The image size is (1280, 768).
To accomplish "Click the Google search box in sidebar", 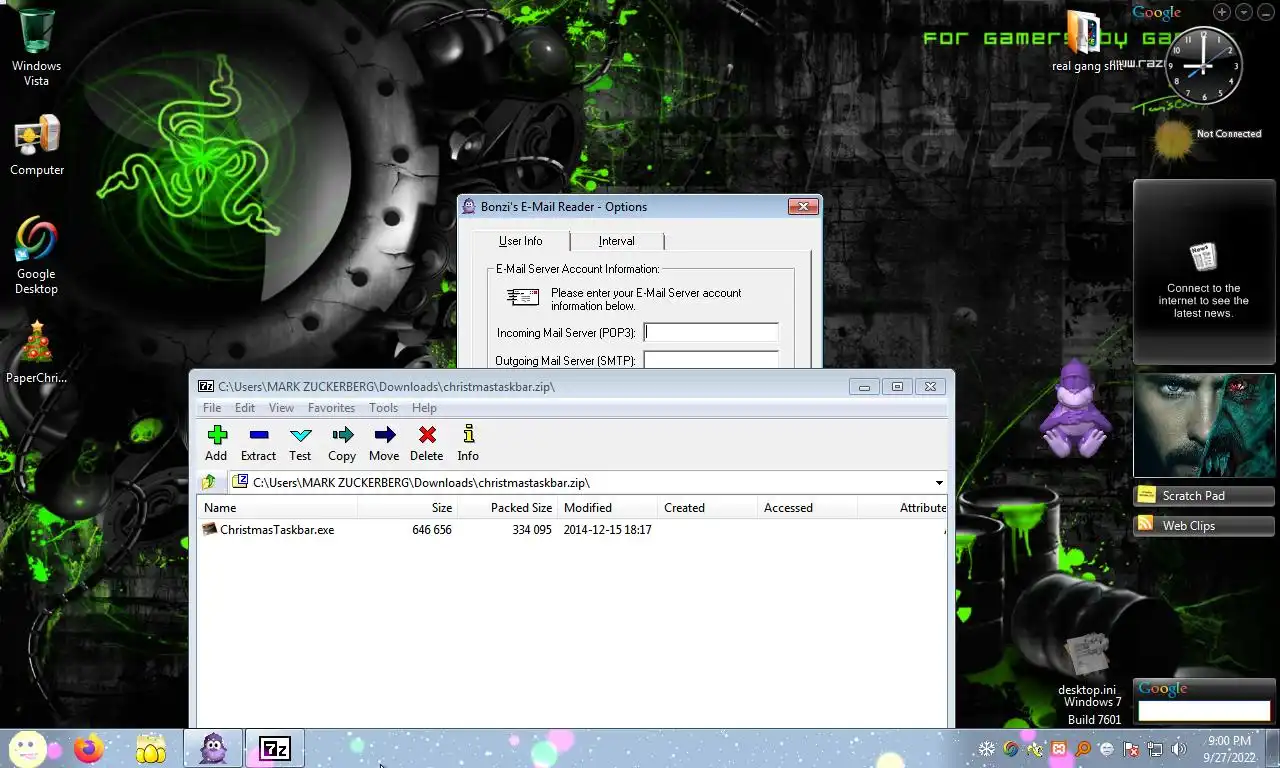I will [x=1204, y=711].
